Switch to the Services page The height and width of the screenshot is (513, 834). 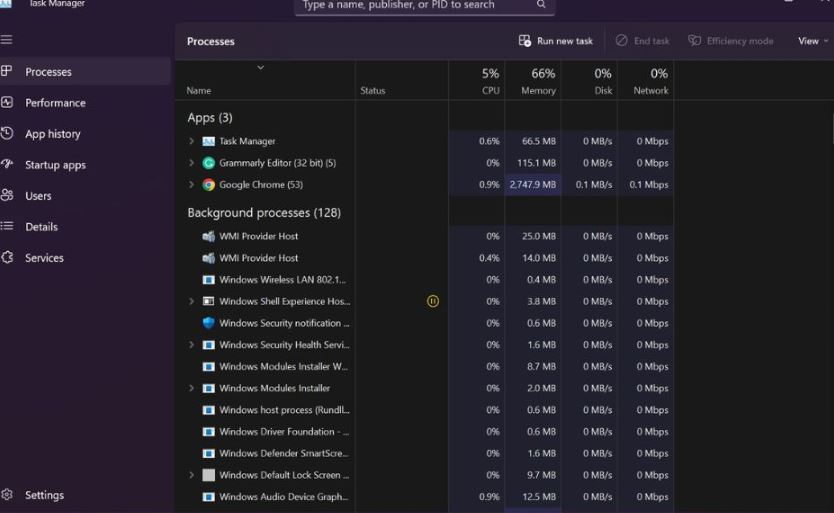point(86,258)
